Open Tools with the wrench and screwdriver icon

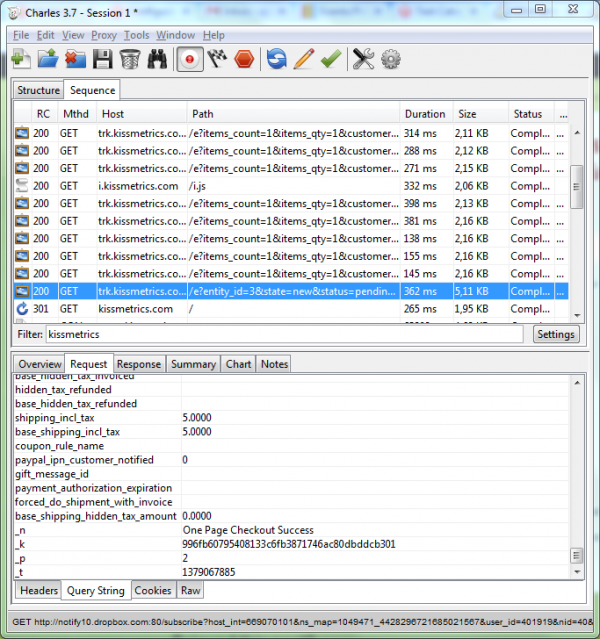(x=363, y=59)
